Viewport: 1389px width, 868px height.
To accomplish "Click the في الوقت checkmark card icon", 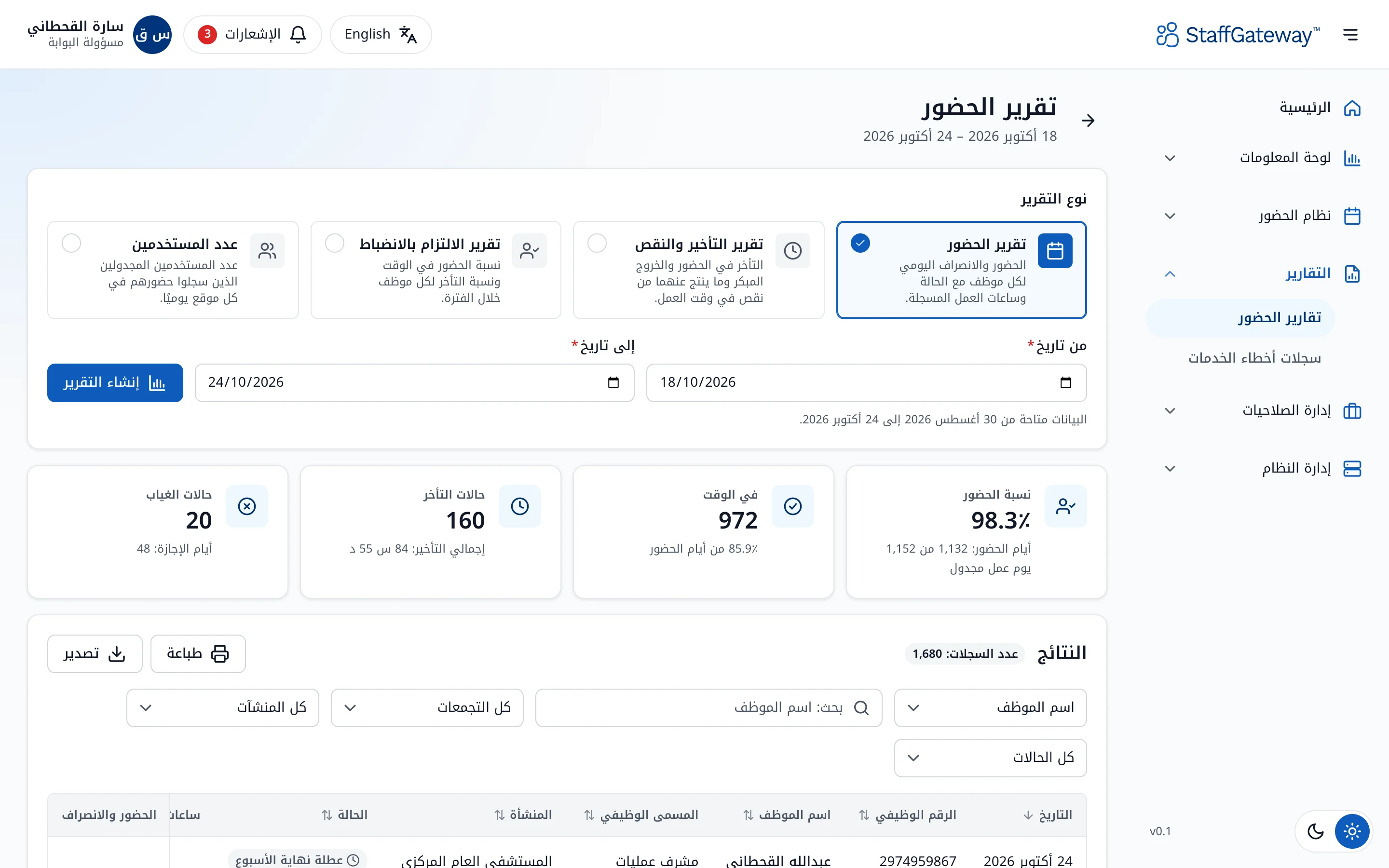I will click(793, 506).
